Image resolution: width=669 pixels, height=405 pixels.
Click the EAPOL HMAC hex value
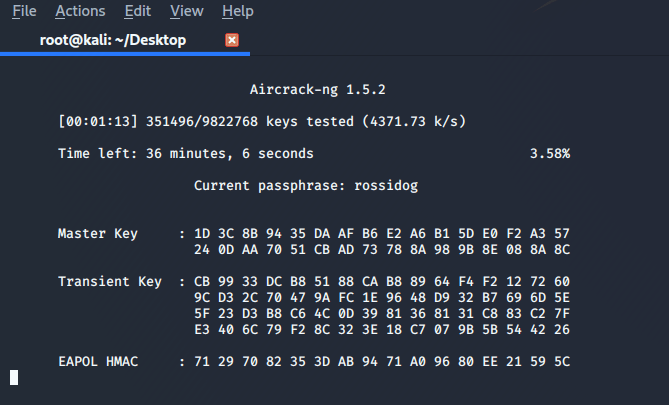382,361
